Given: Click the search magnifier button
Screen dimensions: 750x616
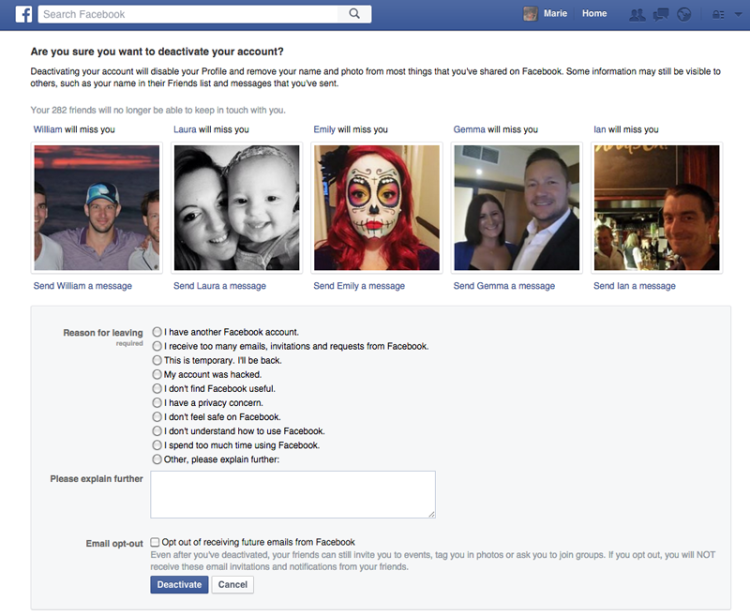Looking at the screenshot, I should tap(354, 14).
